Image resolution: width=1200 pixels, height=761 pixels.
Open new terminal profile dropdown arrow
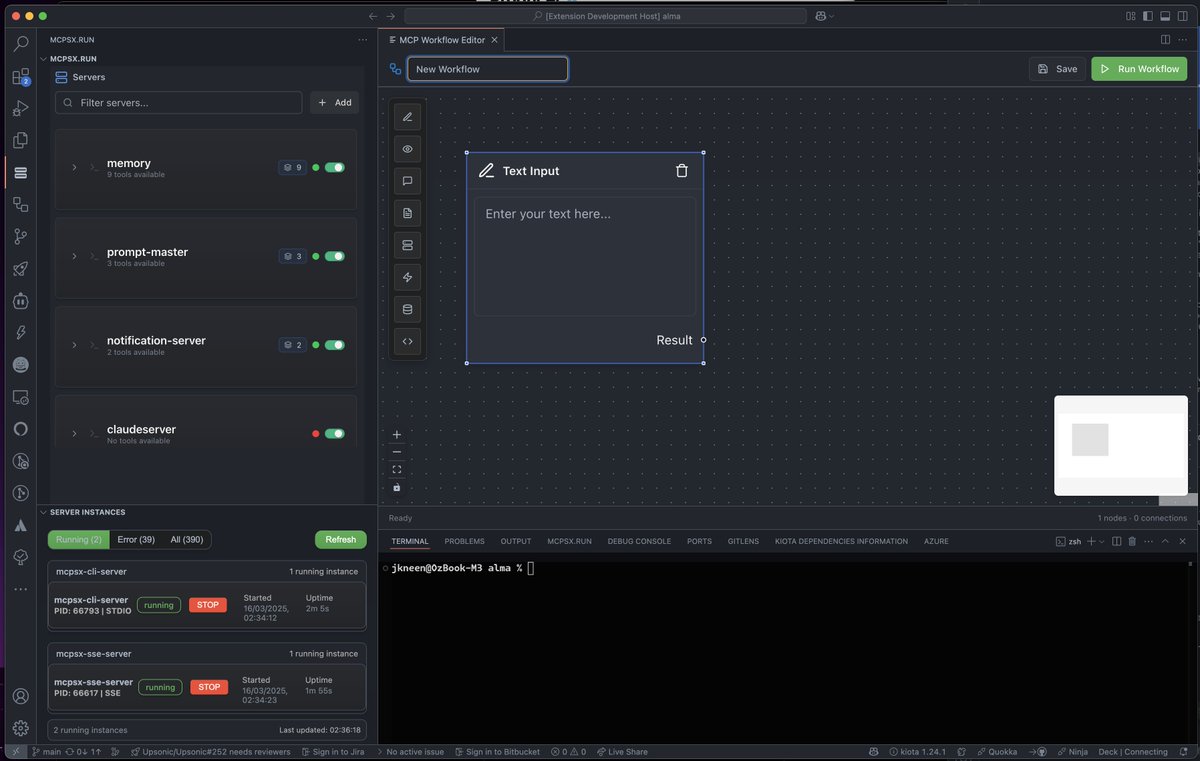point(1101,541)
